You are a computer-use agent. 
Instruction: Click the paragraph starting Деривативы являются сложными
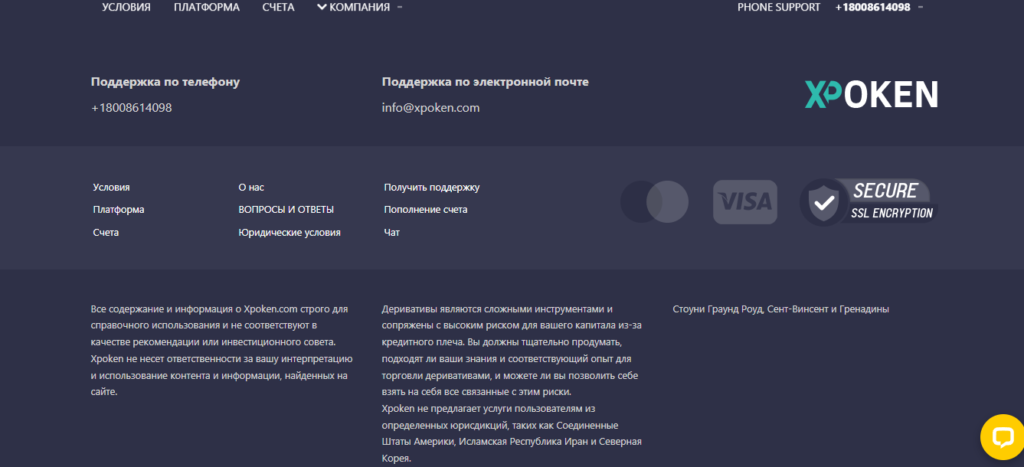[510, 350]
